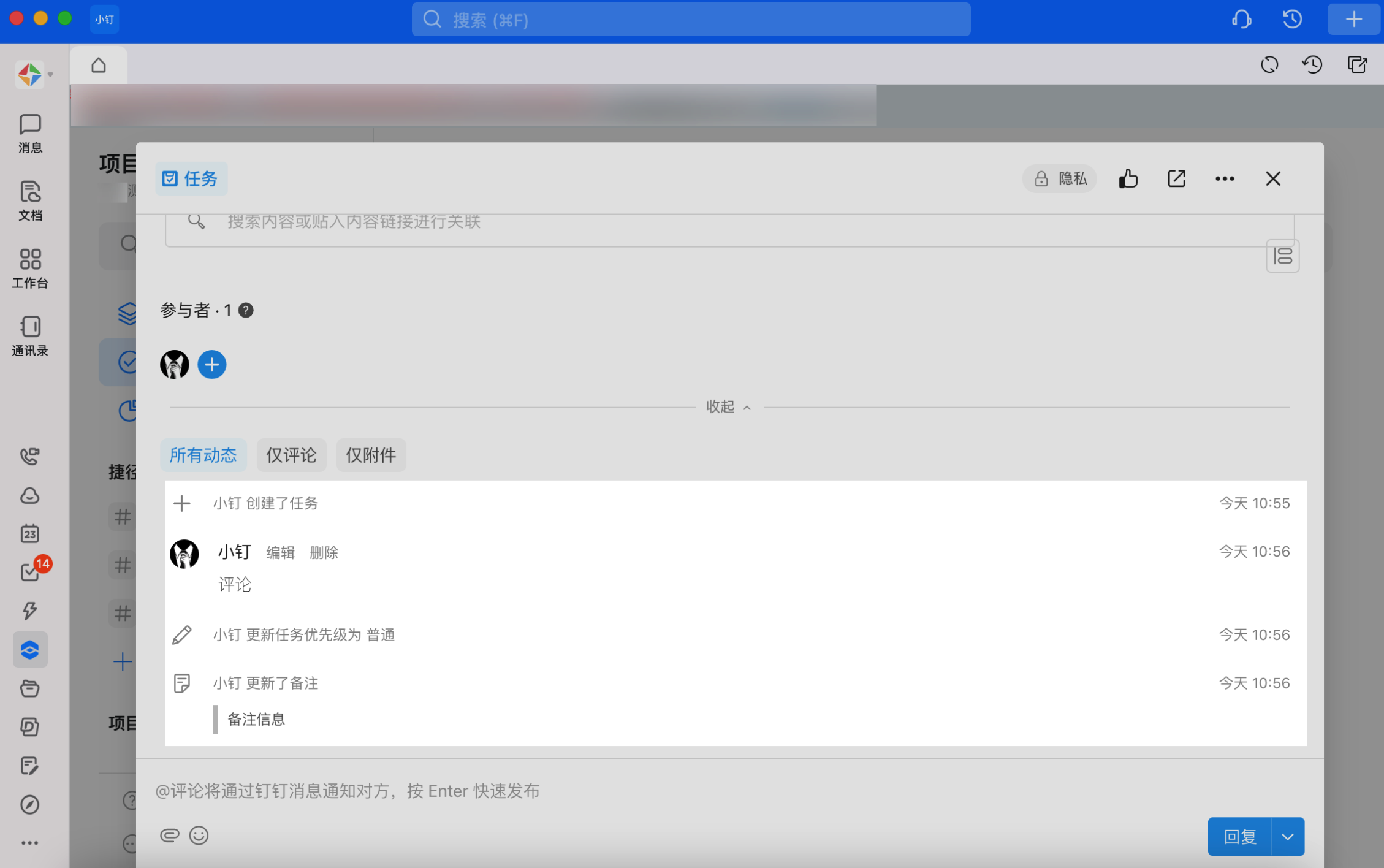Collapse details using 收起

pos(728,407)
